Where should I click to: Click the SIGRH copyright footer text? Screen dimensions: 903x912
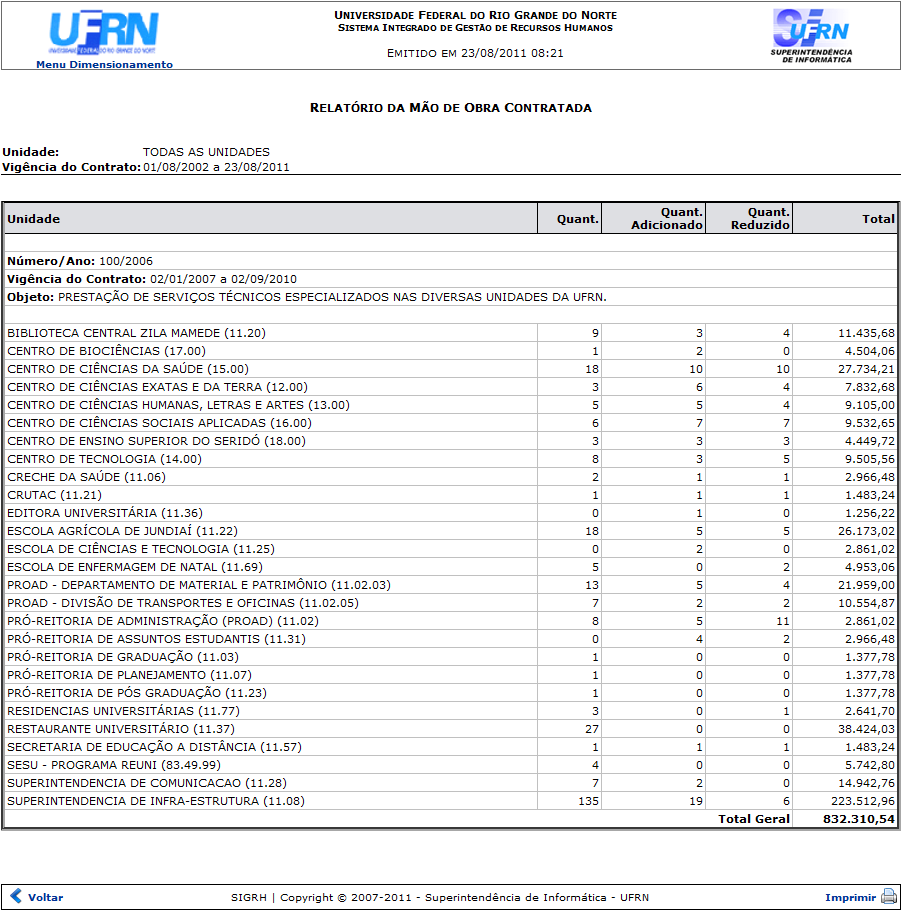[x=440, y=897]
